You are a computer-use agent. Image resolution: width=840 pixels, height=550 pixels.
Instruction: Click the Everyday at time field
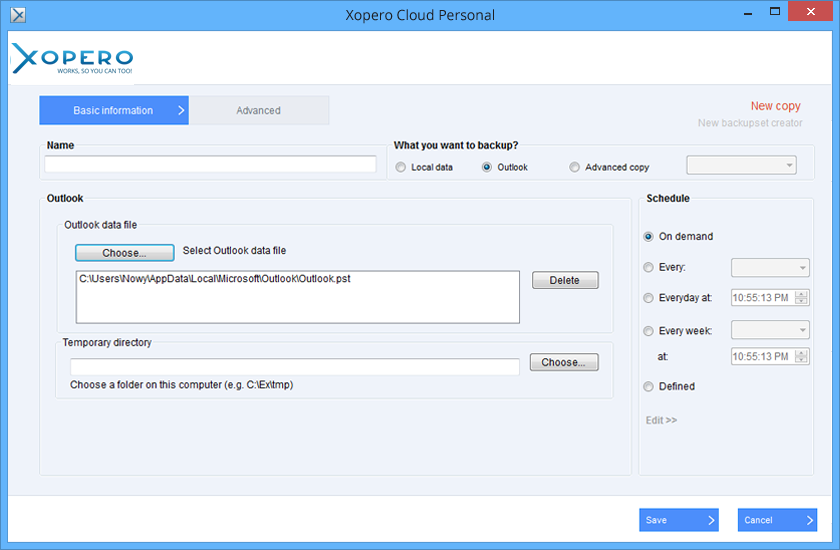tap(762, 298)
